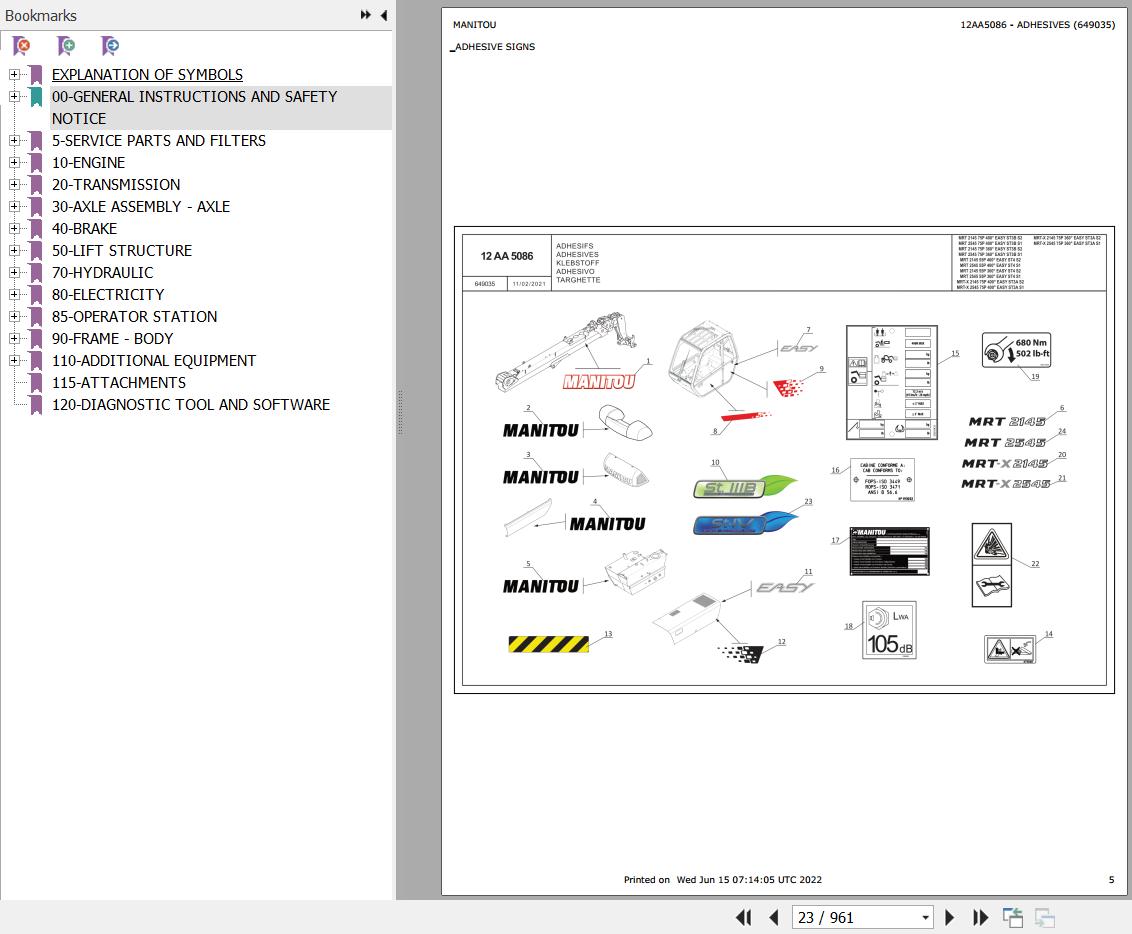
Task: Expand the 20-TRANSMISSION bookmark node
Action: tap(14, 184)
